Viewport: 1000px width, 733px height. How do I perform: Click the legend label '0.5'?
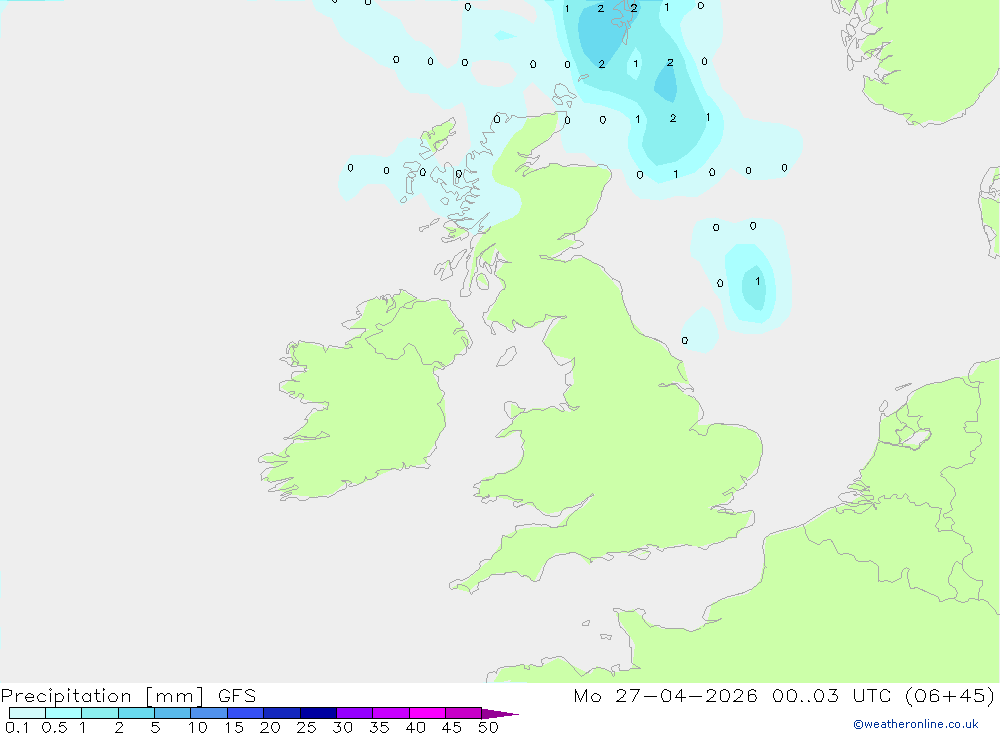[54, 727]
